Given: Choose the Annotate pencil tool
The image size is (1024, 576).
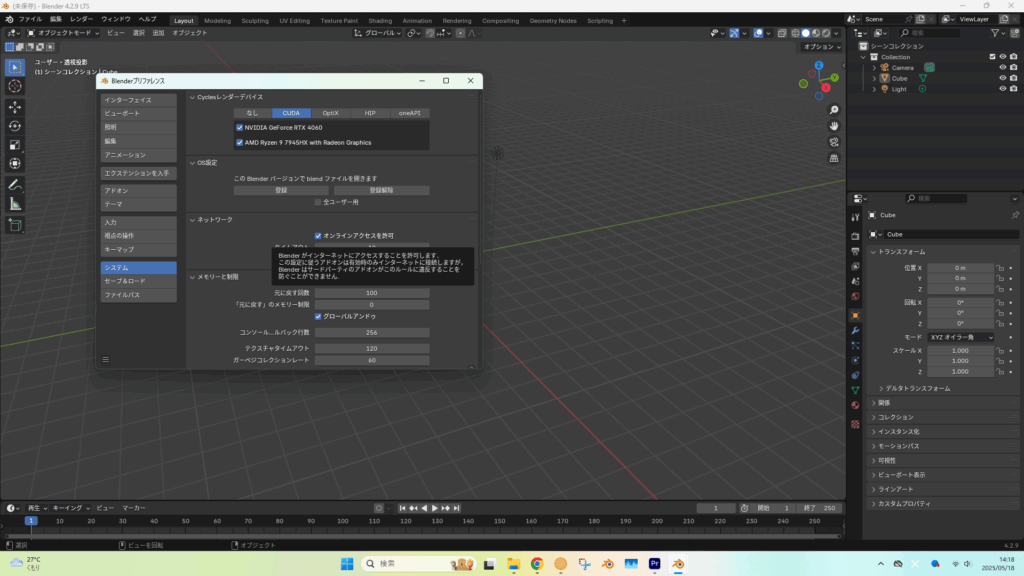Looking at the screenshot, I should click(x=15, y=185).
